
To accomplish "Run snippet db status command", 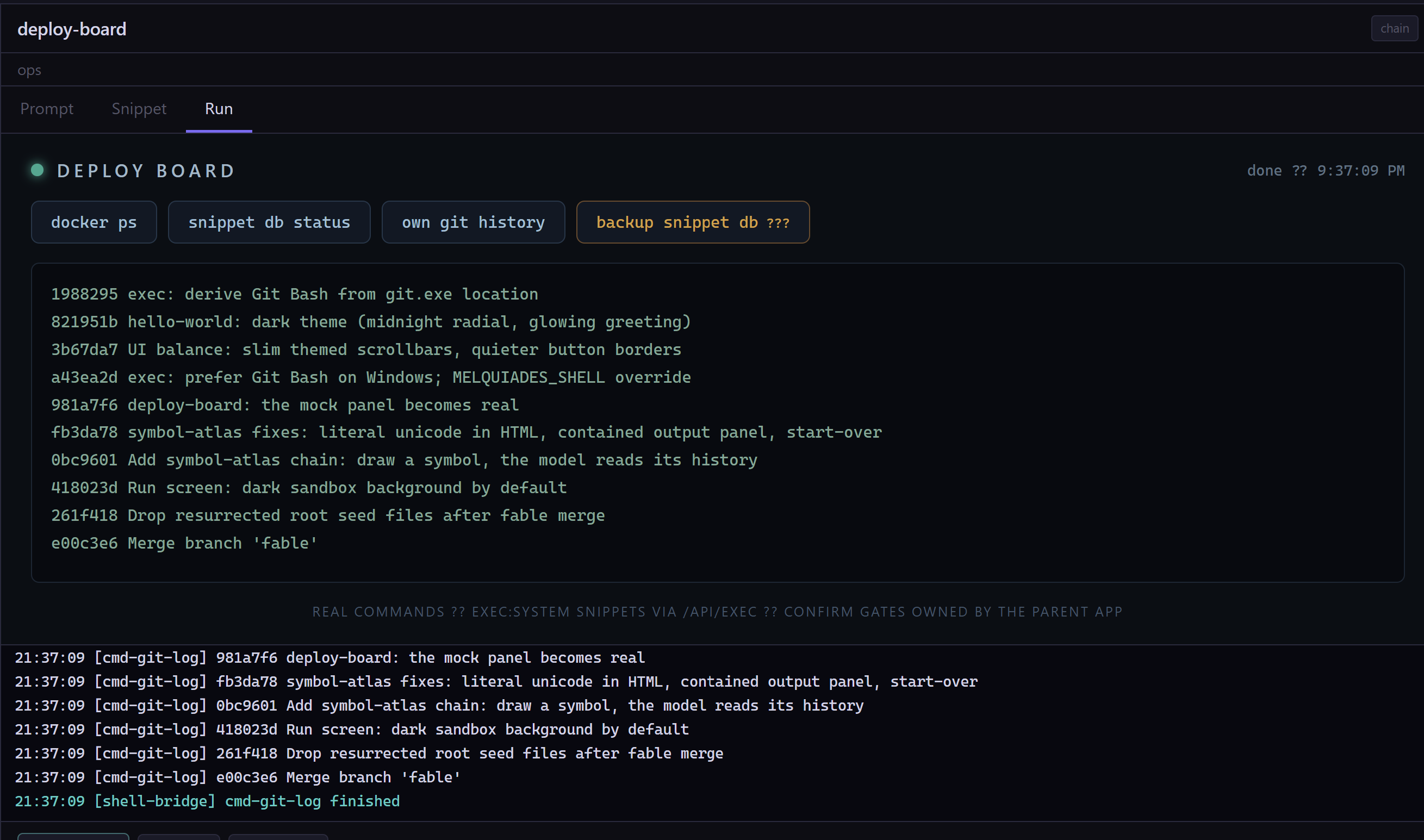I will click(x=269, y=222).
